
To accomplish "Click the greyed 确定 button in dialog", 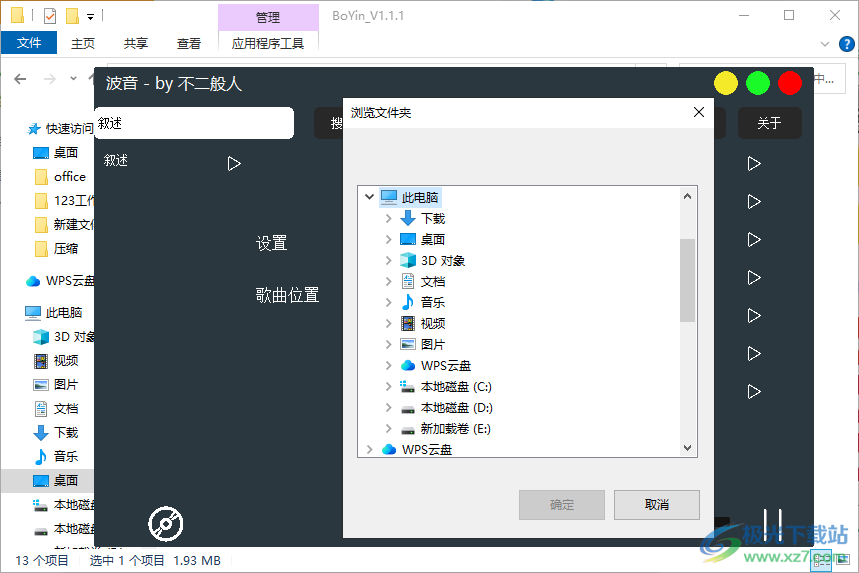I will click(x=562, y=505).
